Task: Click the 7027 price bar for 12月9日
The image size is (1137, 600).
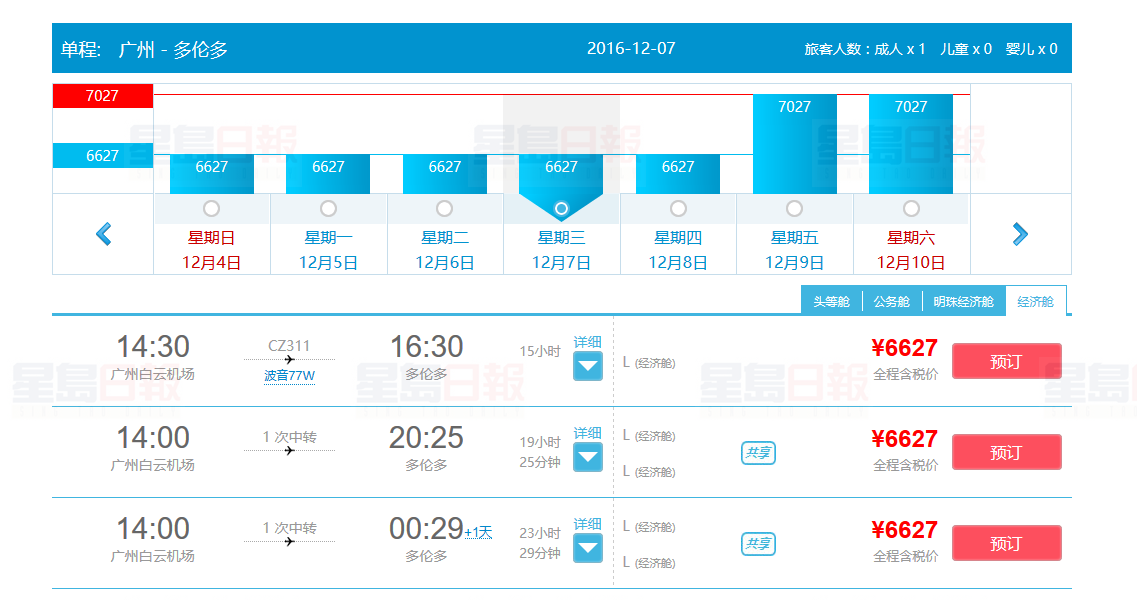Action: (794, 143)
